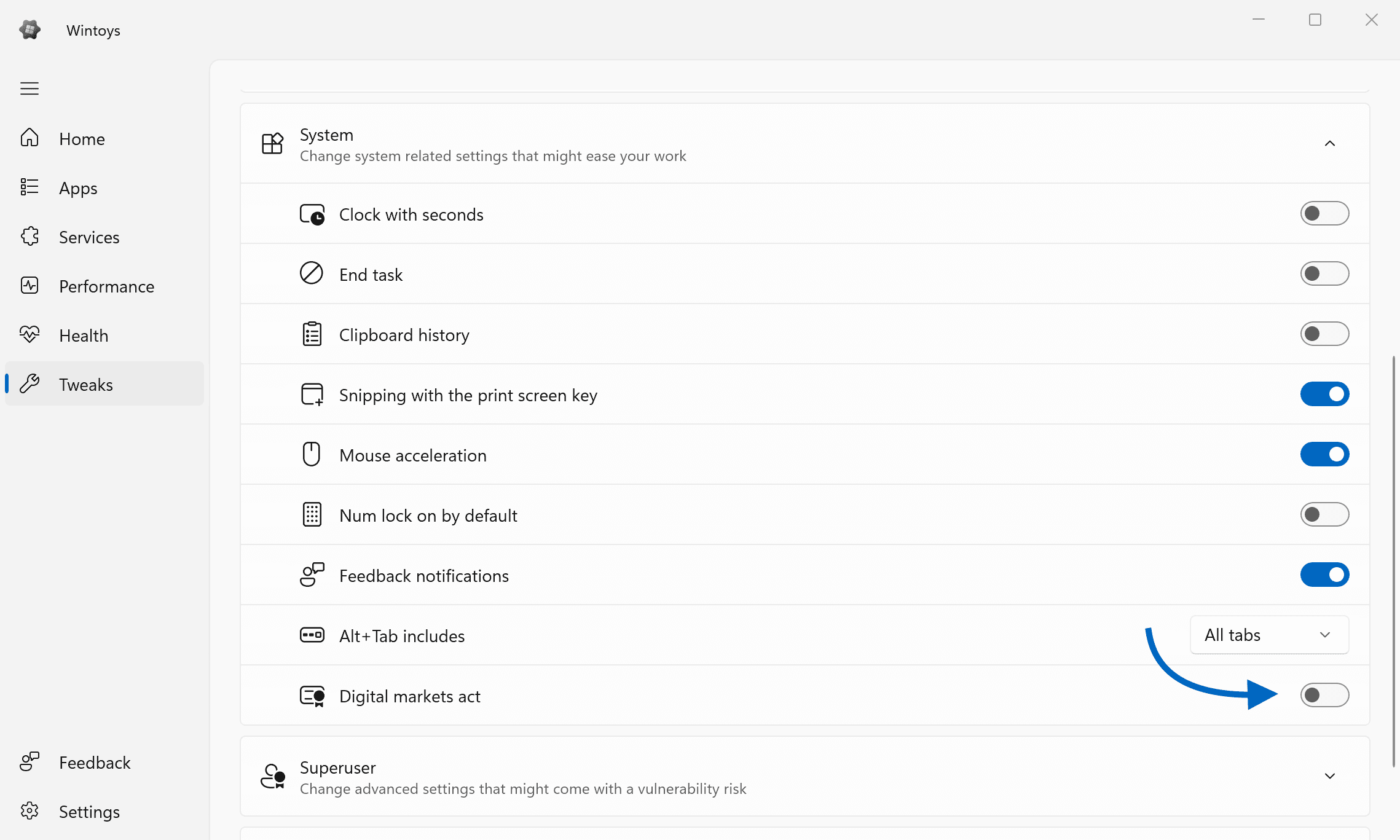Screen dimensions: 1400x840
Task: Click the Mouse acceleration label
Action: pyautogui.click(x=413, y=455)
